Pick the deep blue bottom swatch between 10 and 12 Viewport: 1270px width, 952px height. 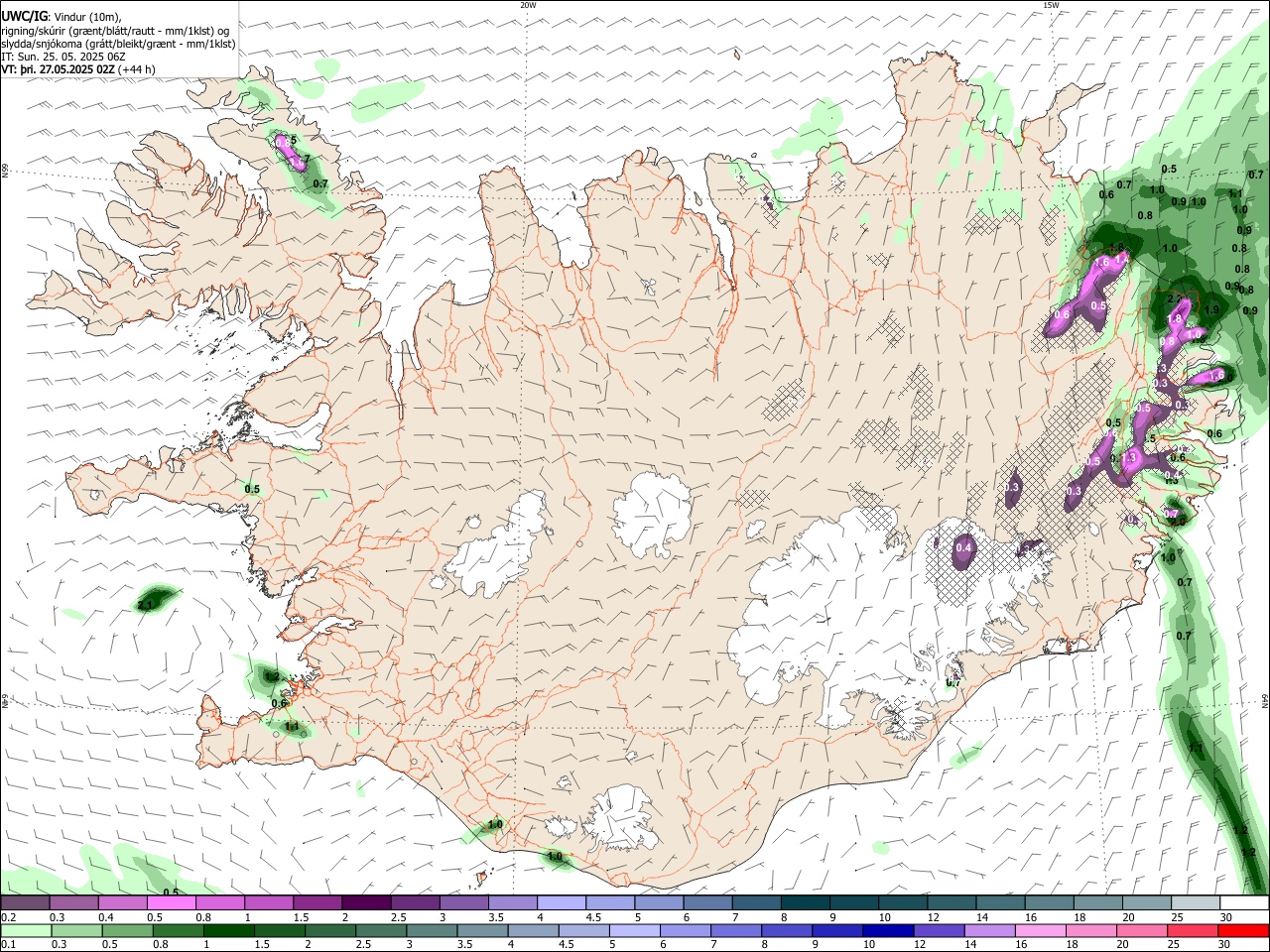[x=888, y=930]
